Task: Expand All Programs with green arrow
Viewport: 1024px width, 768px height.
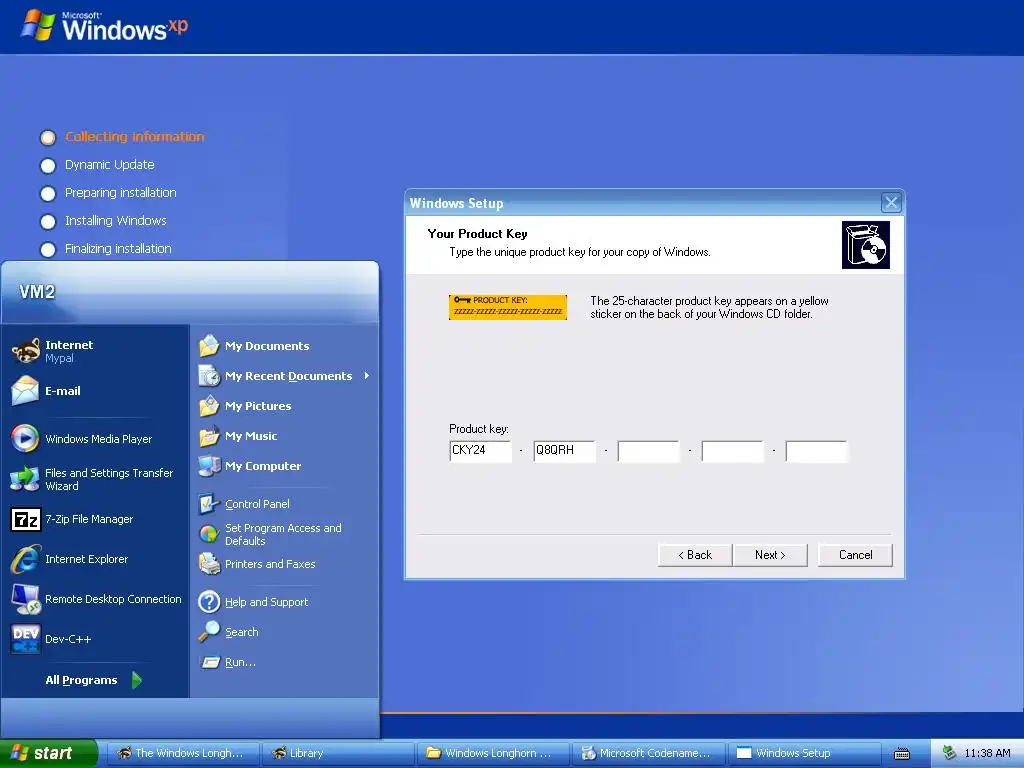Action: tap(136, 680)
